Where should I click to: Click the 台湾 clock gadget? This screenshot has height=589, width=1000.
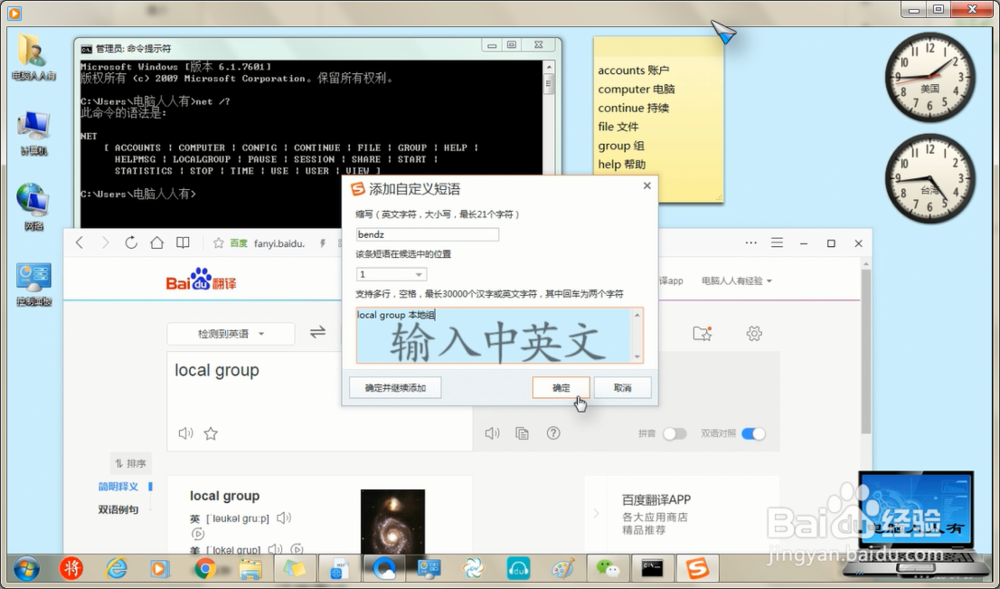tap(930, 179)
